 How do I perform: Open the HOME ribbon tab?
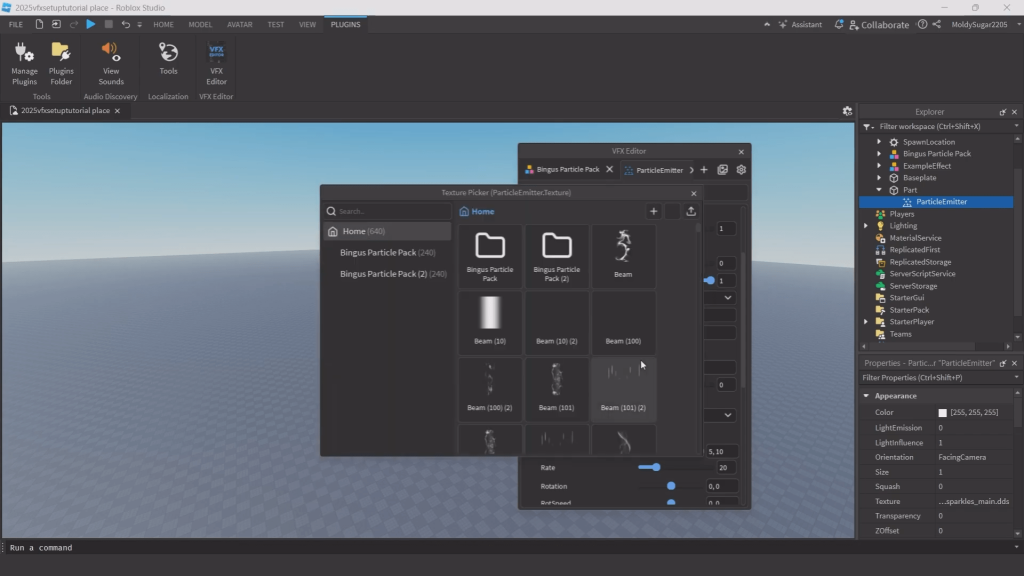(x=163, y=24)
